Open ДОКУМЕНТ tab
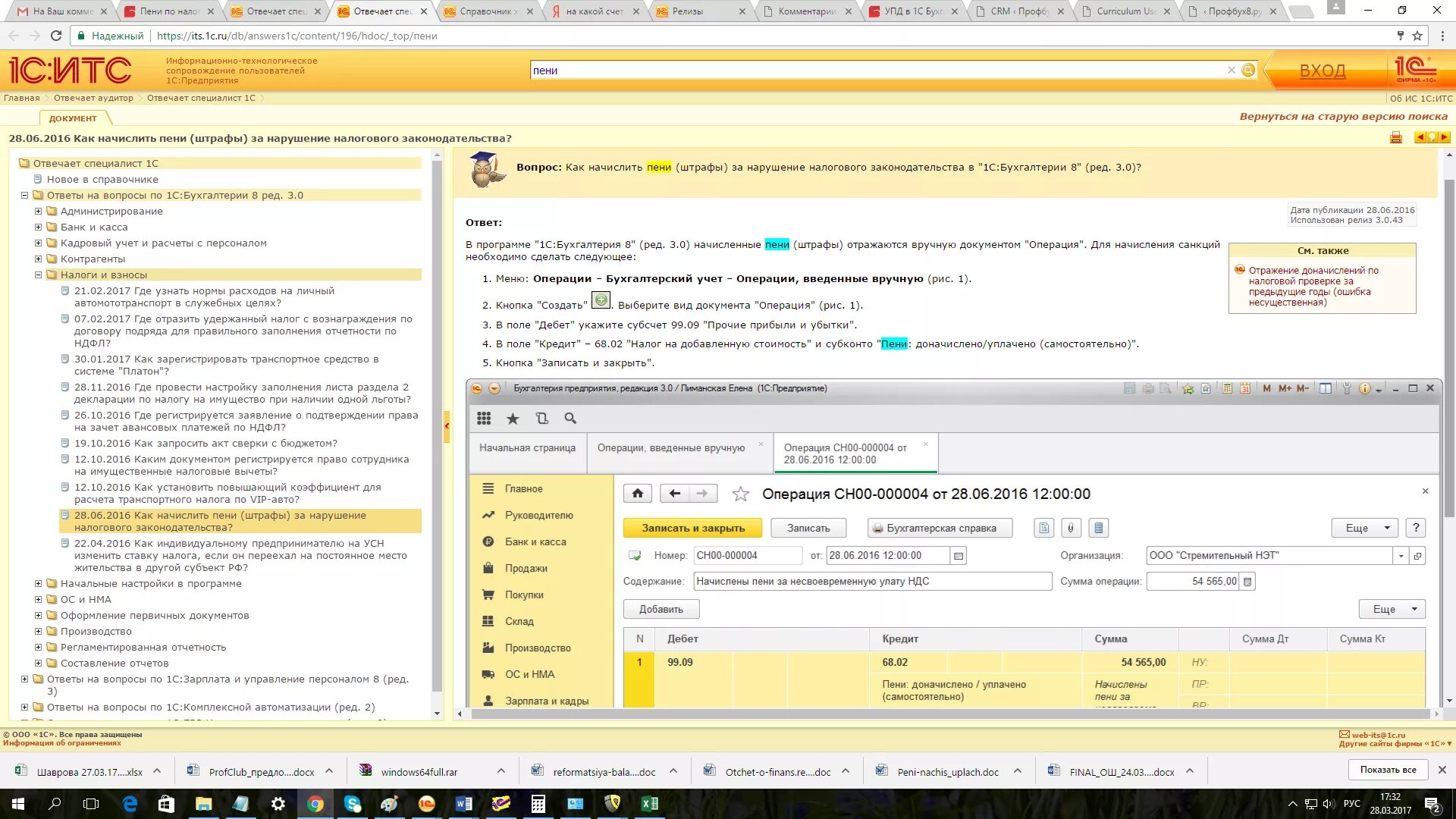The height and width of the screenshot is (819, 1456). [x=73, y=118]
